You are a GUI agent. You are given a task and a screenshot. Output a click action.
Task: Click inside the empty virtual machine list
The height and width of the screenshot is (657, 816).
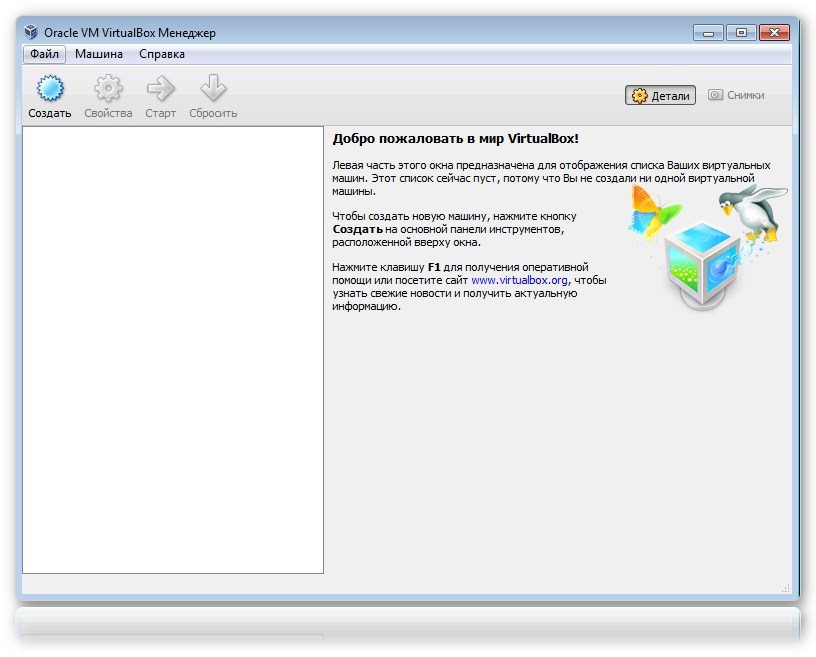click(x=172, y=350)
